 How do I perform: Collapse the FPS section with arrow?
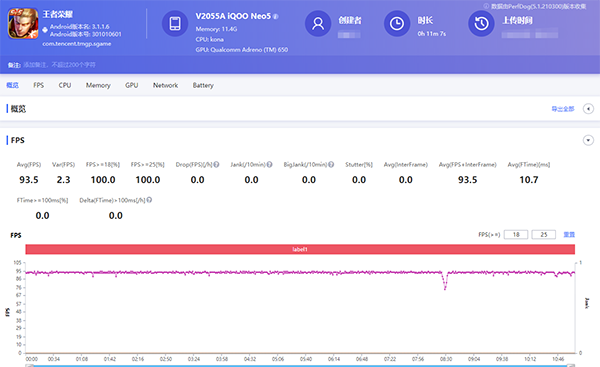tap(588, 140)
